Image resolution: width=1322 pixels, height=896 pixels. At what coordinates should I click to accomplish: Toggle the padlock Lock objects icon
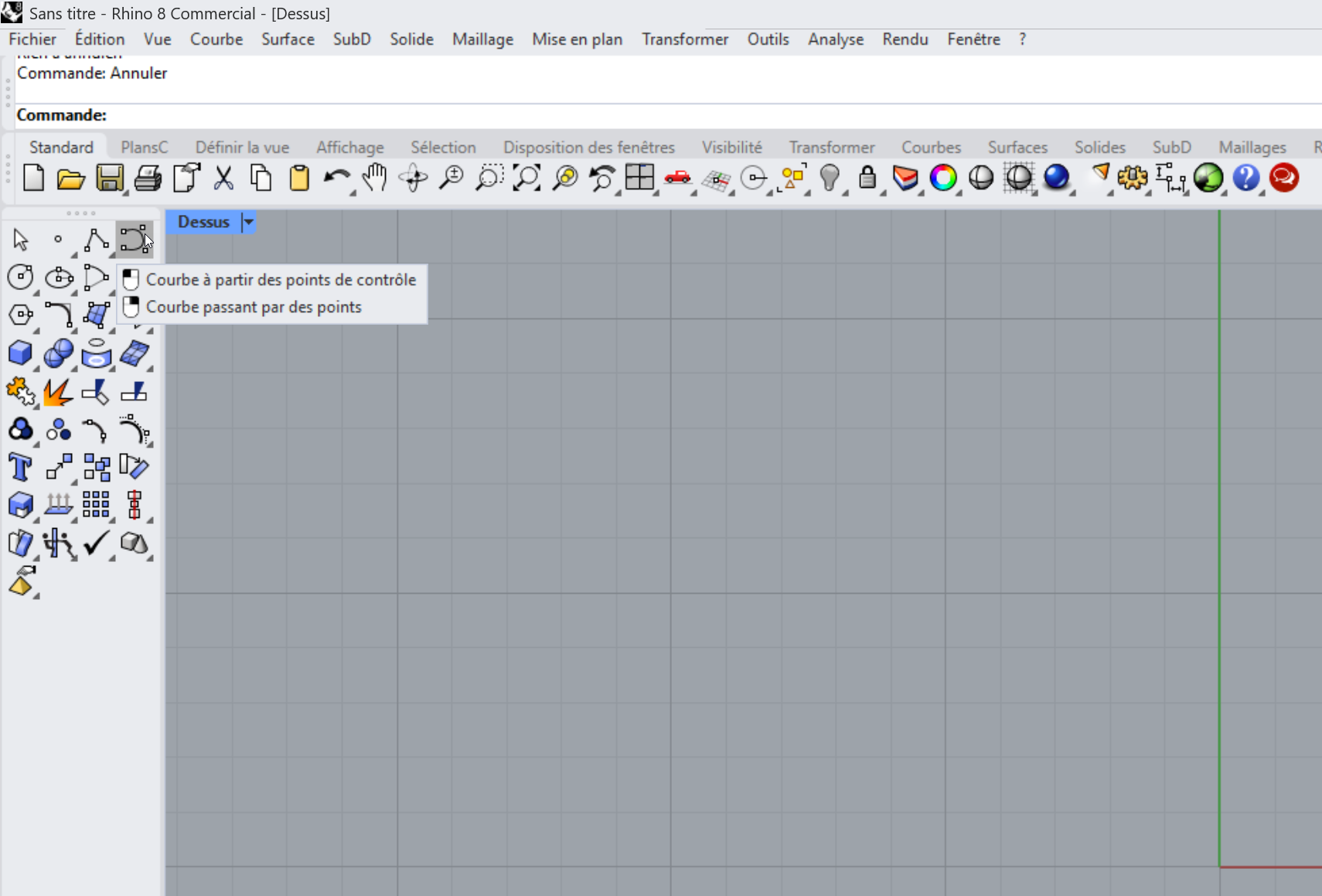click(x=867, y=179)
